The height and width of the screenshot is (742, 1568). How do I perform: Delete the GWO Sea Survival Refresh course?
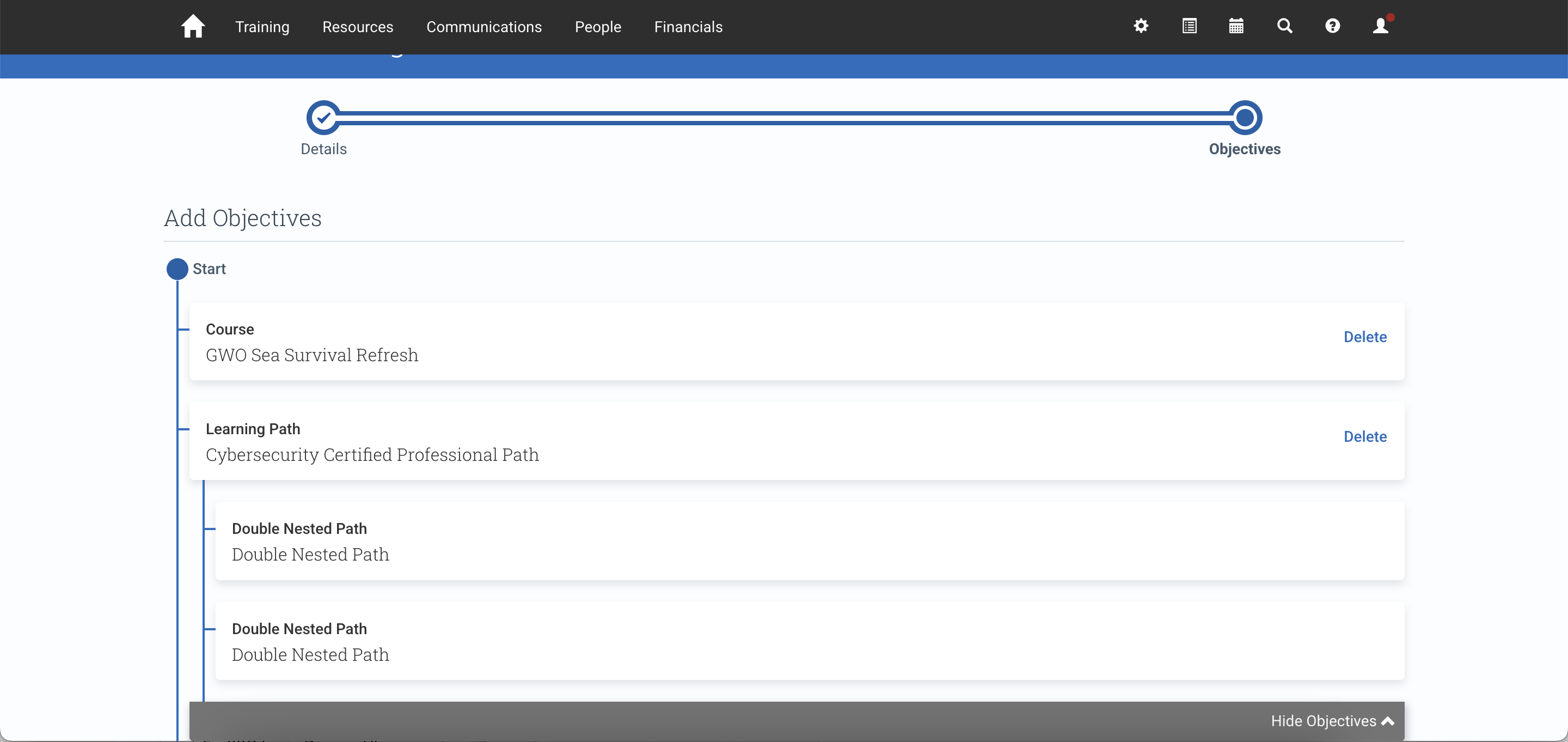click(1365, 337)
